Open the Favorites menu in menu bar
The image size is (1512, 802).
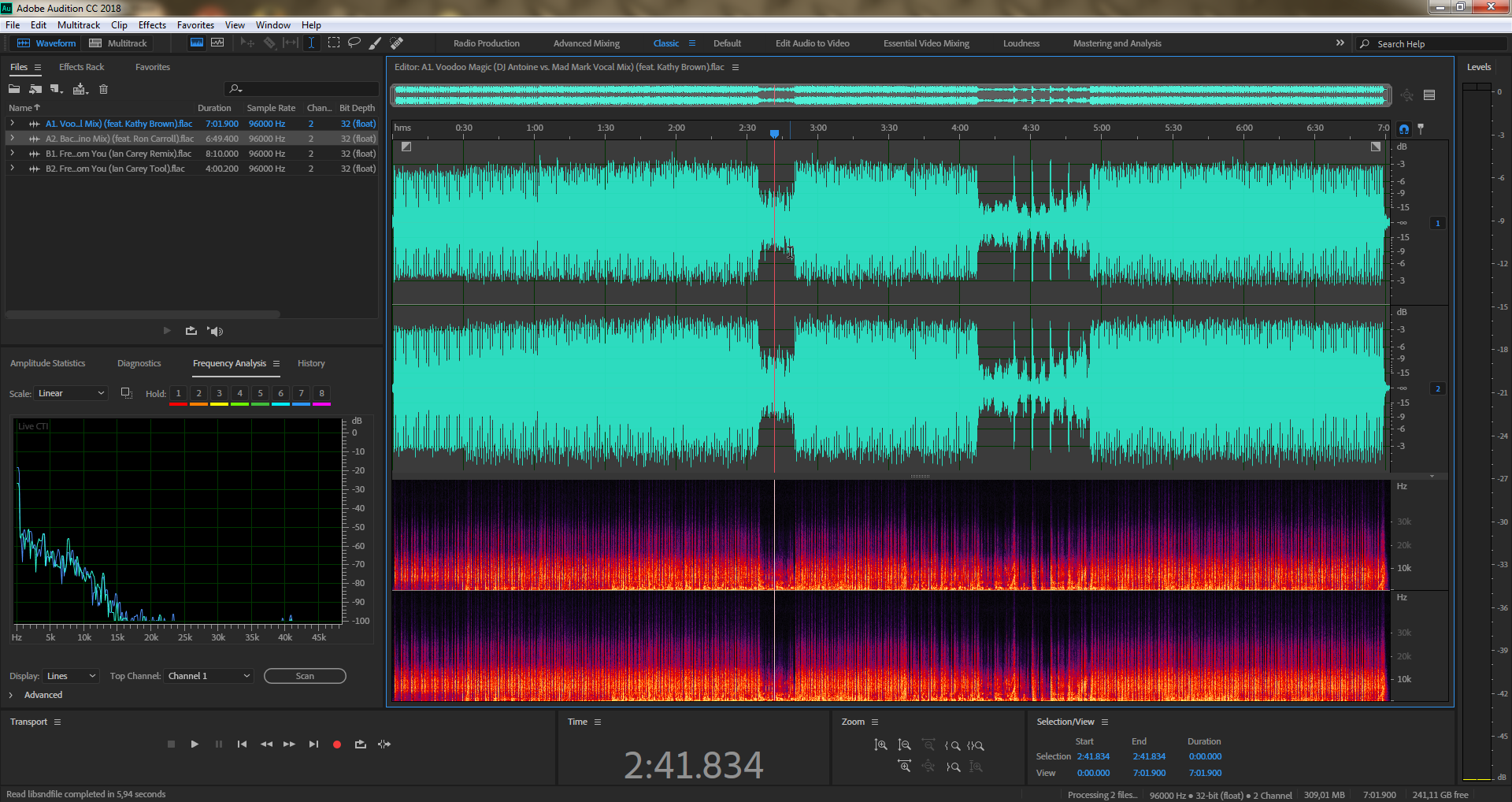pyautogui.click(x=195, y=25)
